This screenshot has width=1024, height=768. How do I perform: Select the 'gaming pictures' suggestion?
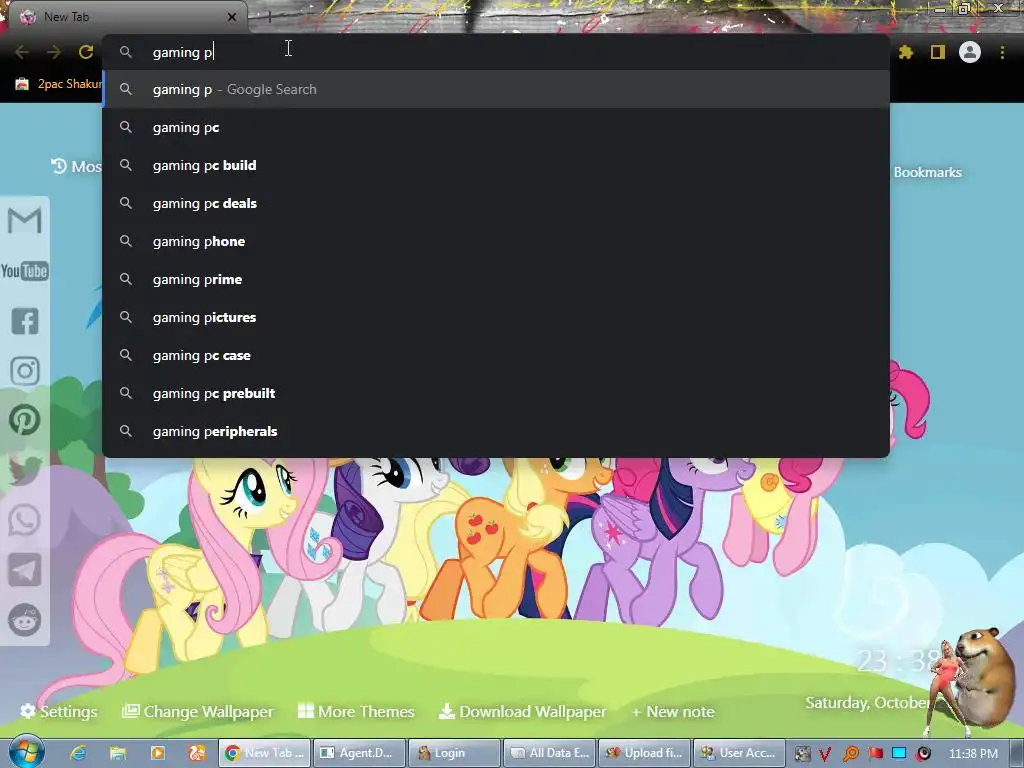pyautogui.click(x=496, y=317)
